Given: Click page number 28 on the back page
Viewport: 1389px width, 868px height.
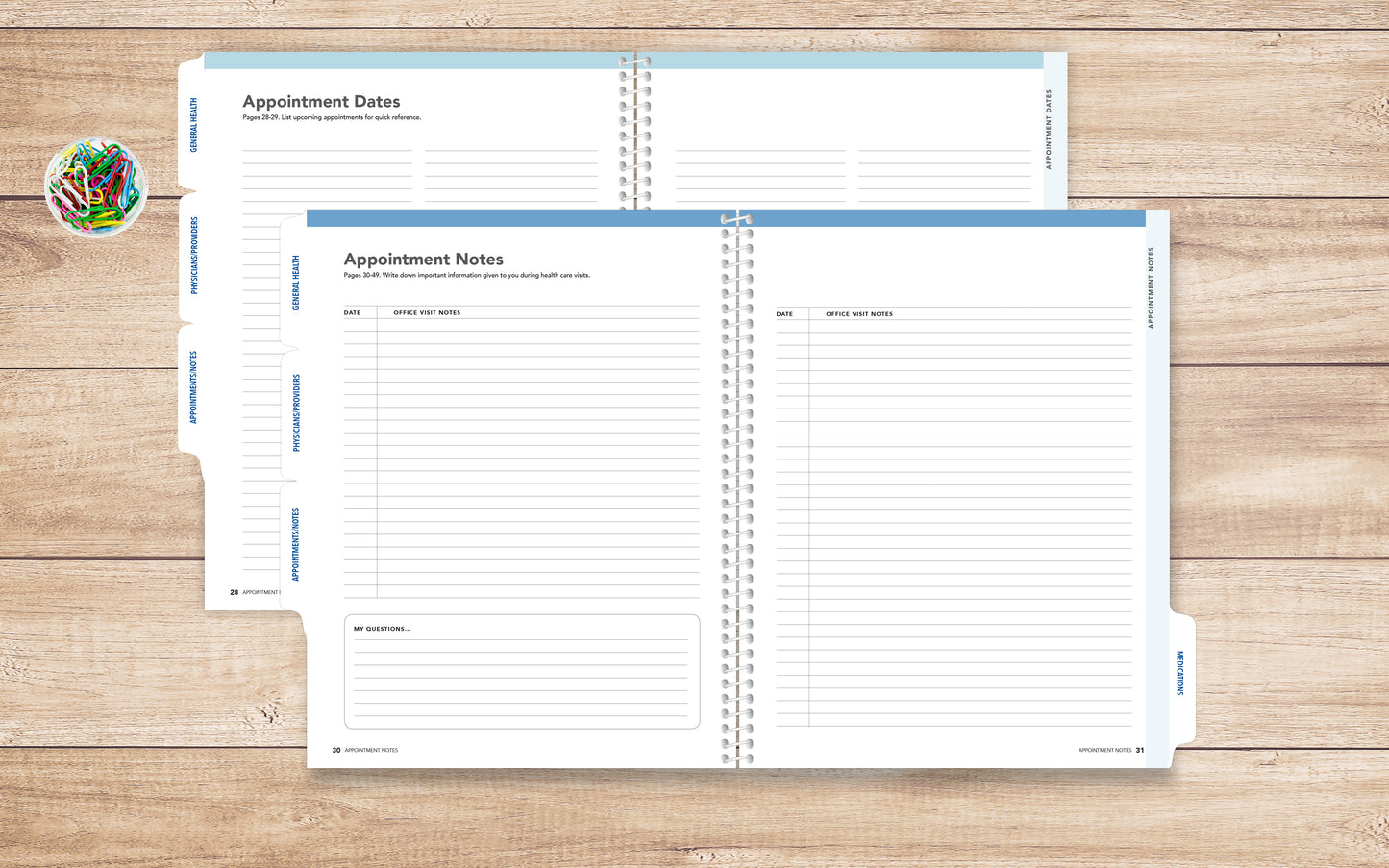Looking at the screenshot, I should (234, 592).
